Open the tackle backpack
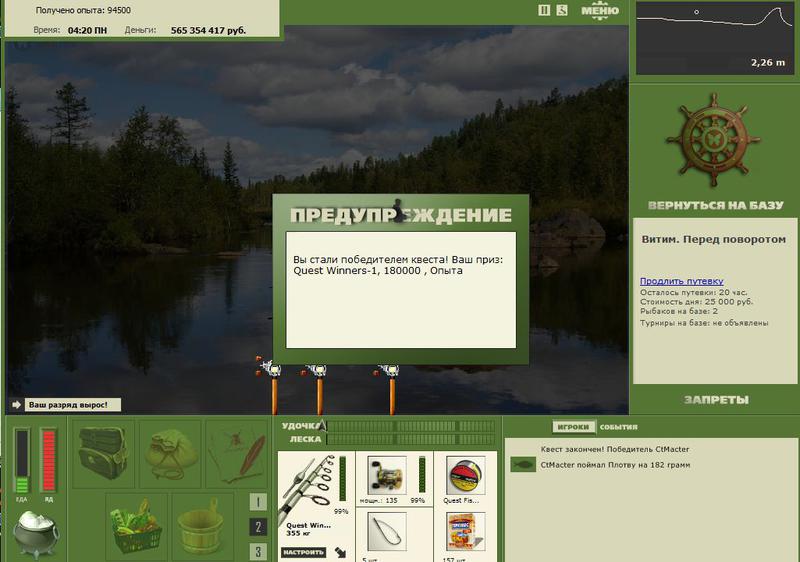The width and height of the screenshot is (800, 562). point(104,454)
